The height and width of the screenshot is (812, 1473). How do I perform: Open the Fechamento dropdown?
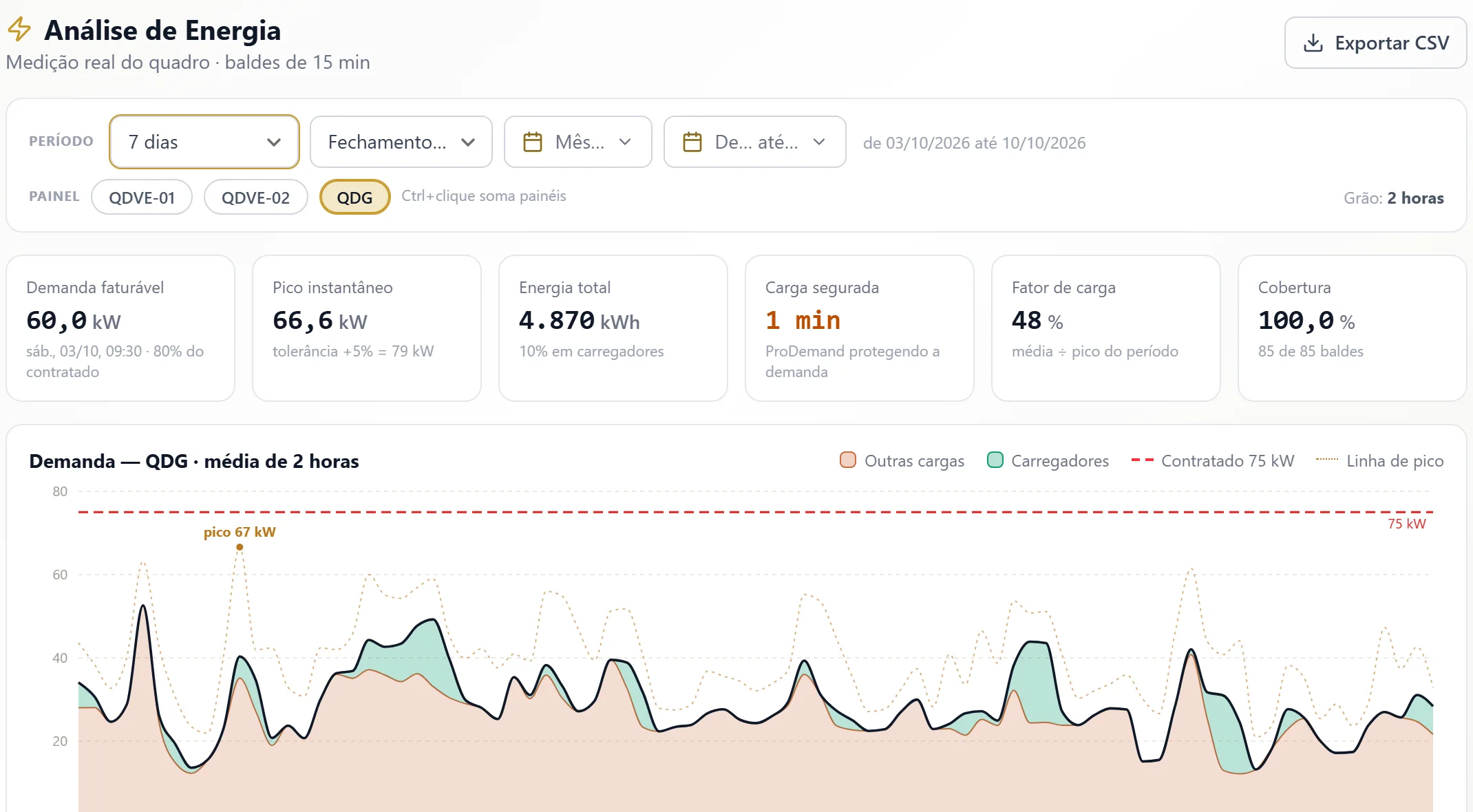coord(401,142)
